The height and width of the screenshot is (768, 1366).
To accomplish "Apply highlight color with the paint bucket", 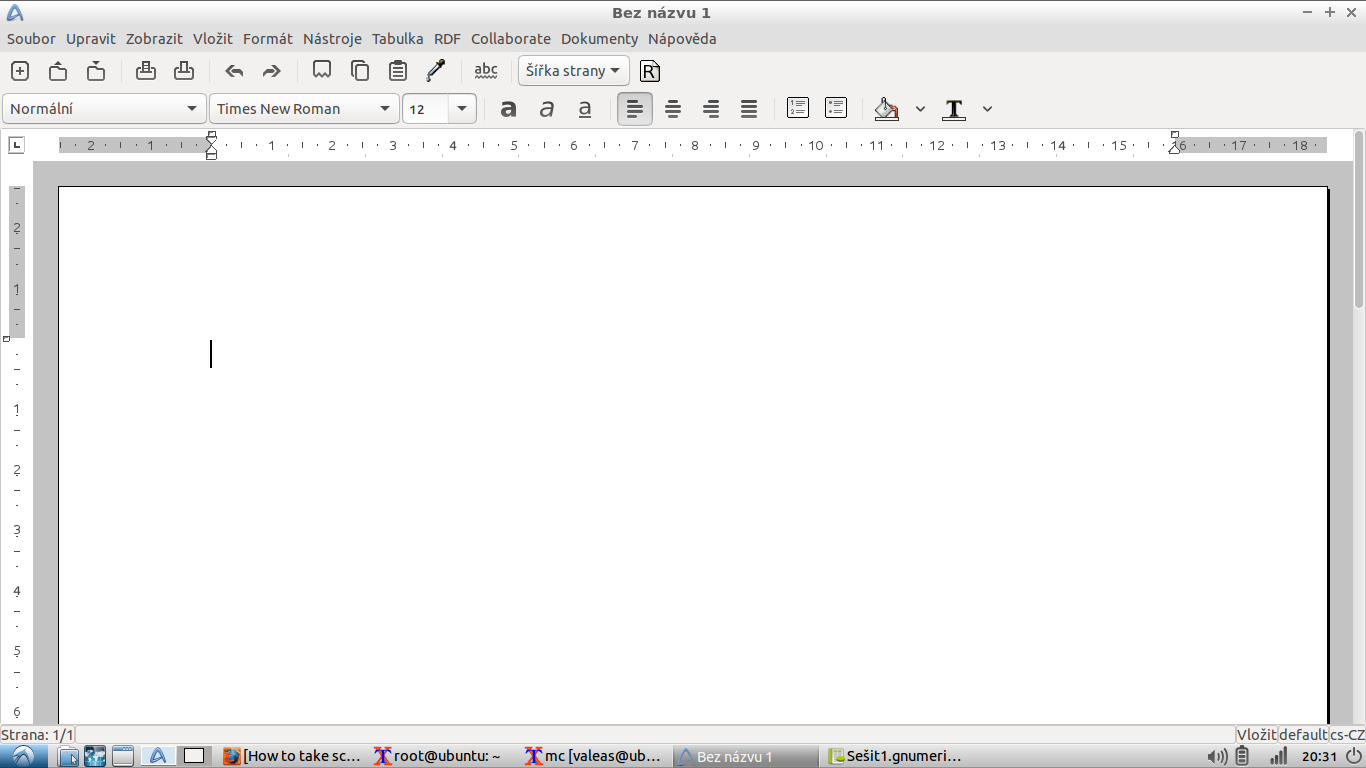I will [x=886, y=109].
